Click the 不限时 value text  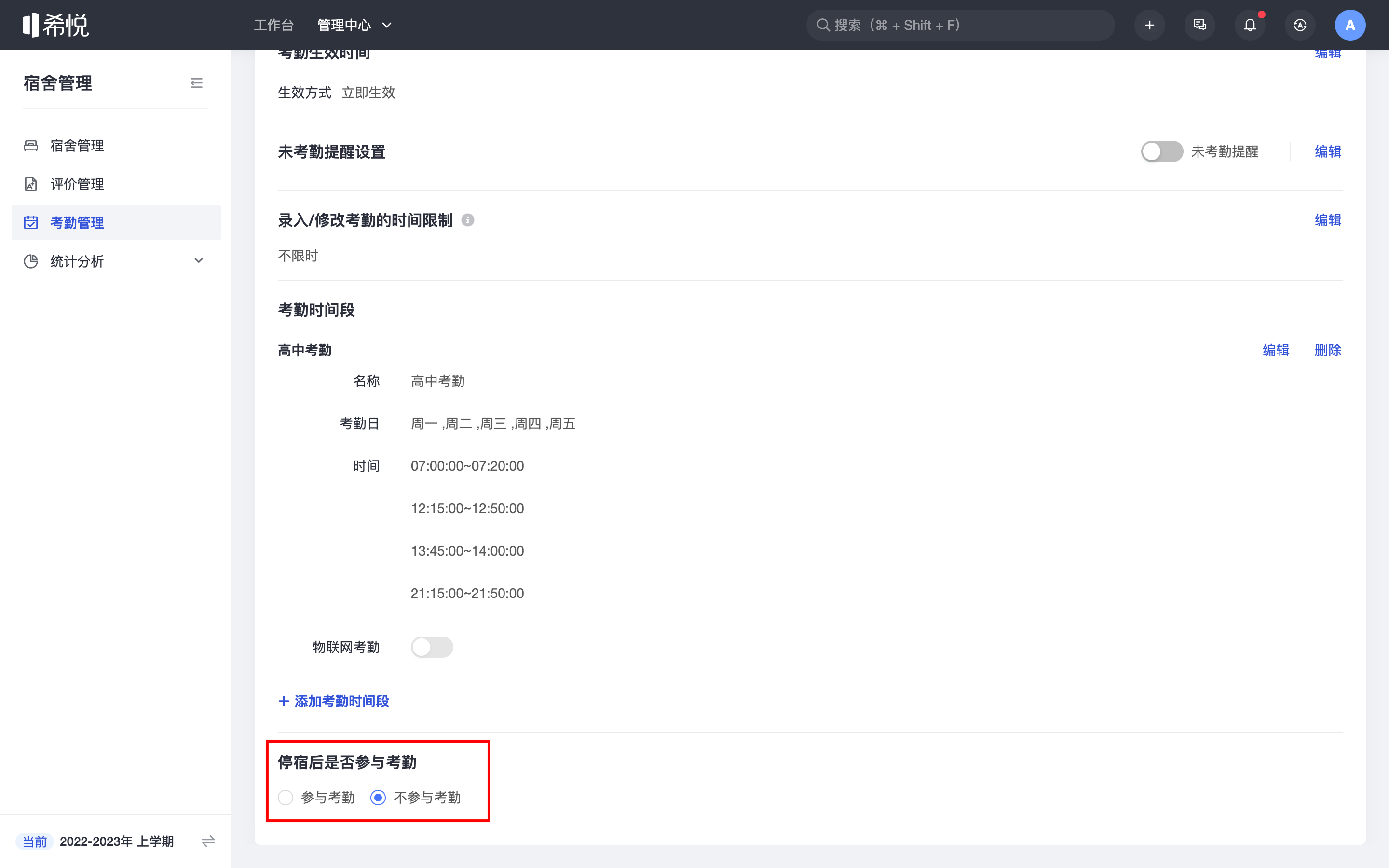tap(298, 256)
